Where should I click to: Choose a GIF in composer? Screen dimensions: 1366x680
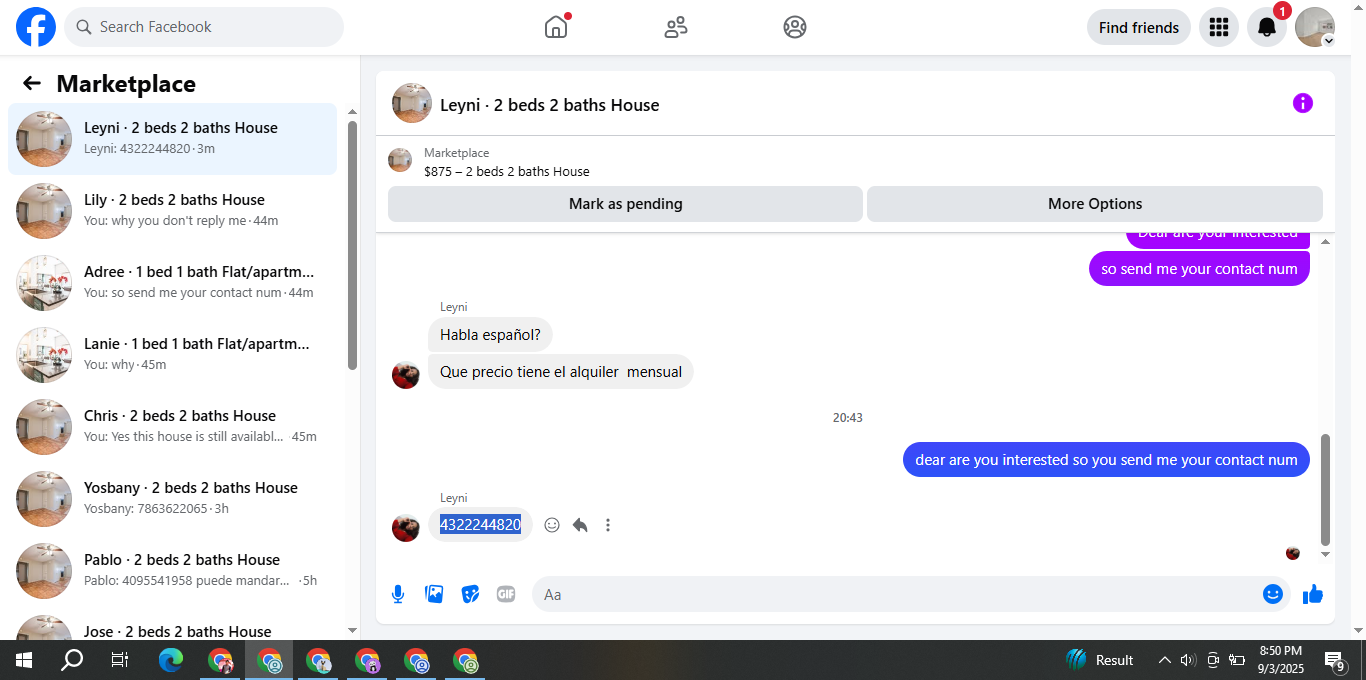click(x=506, y=594)
